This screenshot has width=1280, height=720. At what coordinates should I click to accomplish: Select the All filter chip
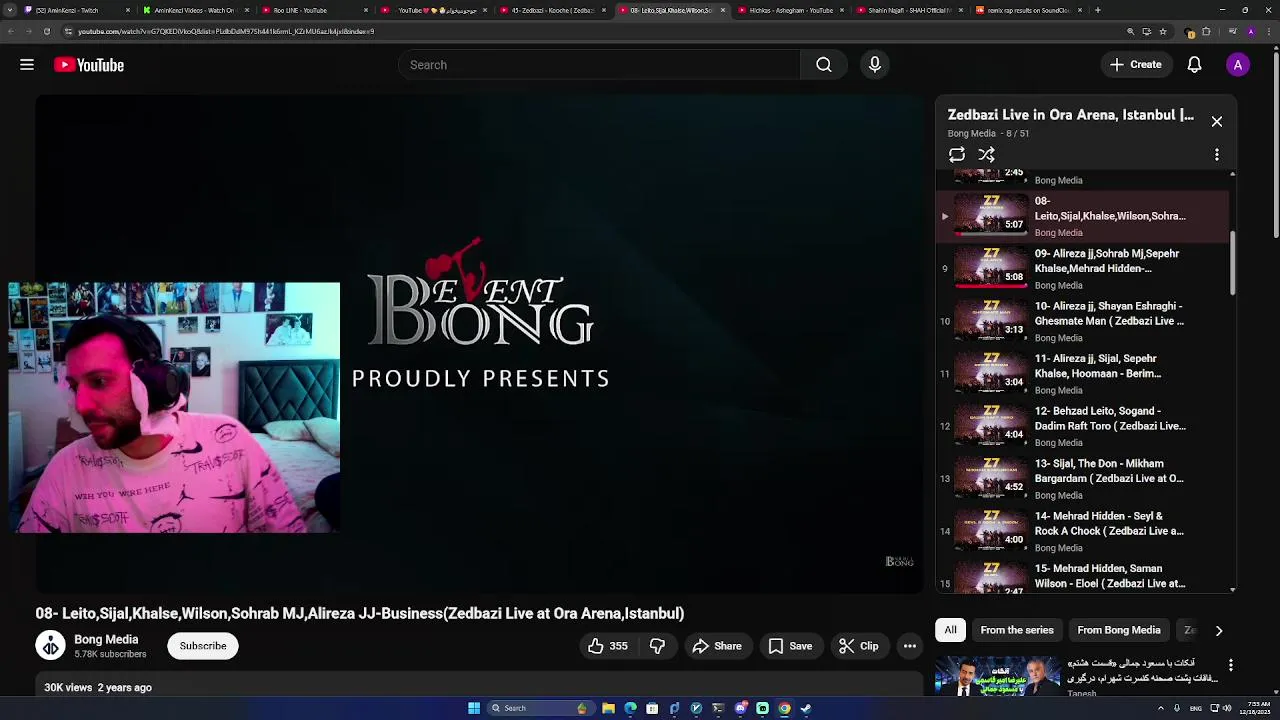tap(950, 630)
